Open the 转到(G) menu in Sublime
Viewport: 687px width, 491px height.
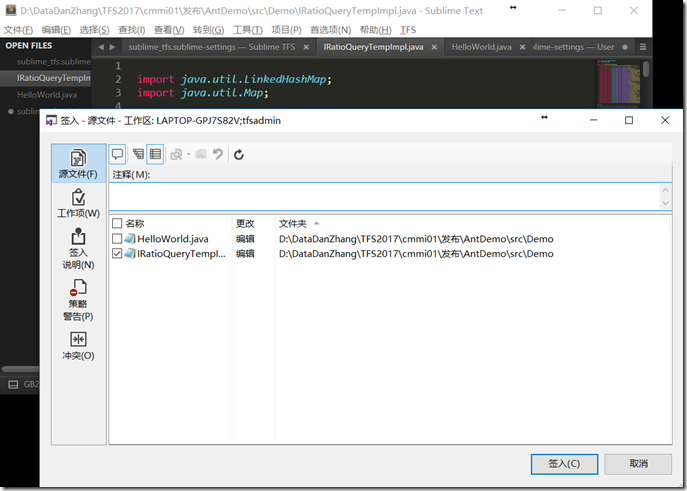(209, 30)
